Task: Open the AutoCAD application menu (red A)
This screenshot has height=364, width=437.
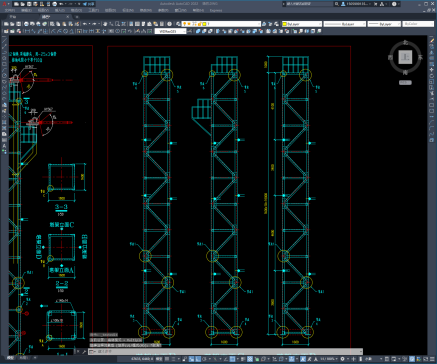Action: click(x=4, y=4)
